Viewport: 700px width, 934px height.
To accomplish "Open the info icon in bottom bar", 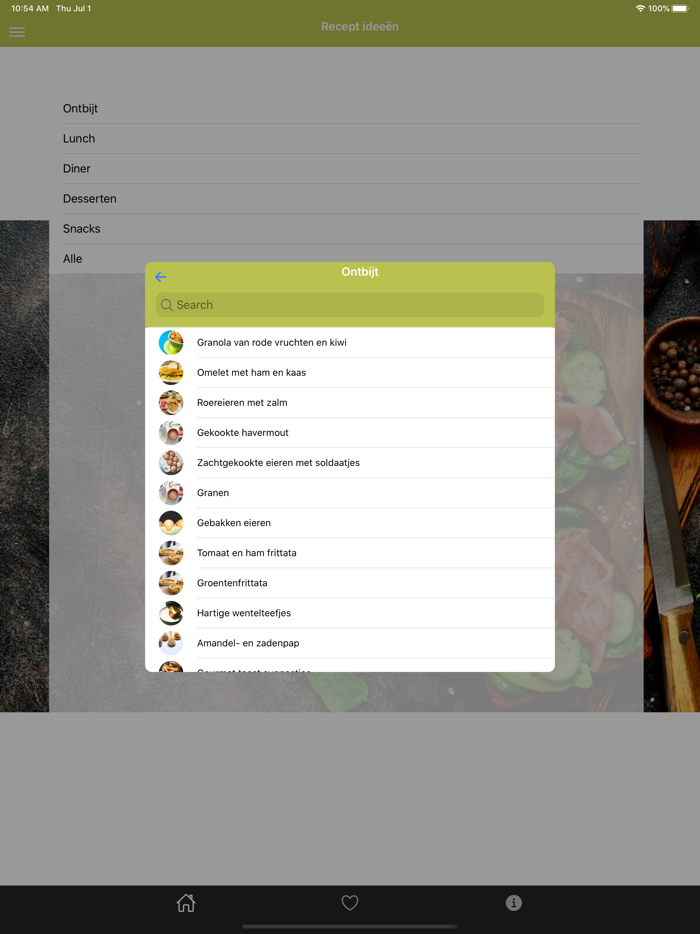I will point(514,903).
